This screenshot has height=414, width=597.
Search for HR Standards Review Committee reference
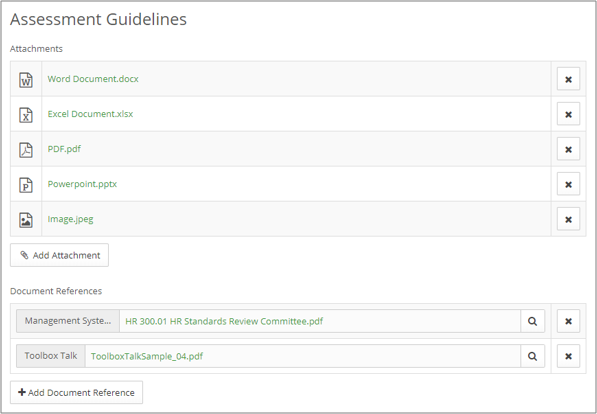click(x=532, y=321)
